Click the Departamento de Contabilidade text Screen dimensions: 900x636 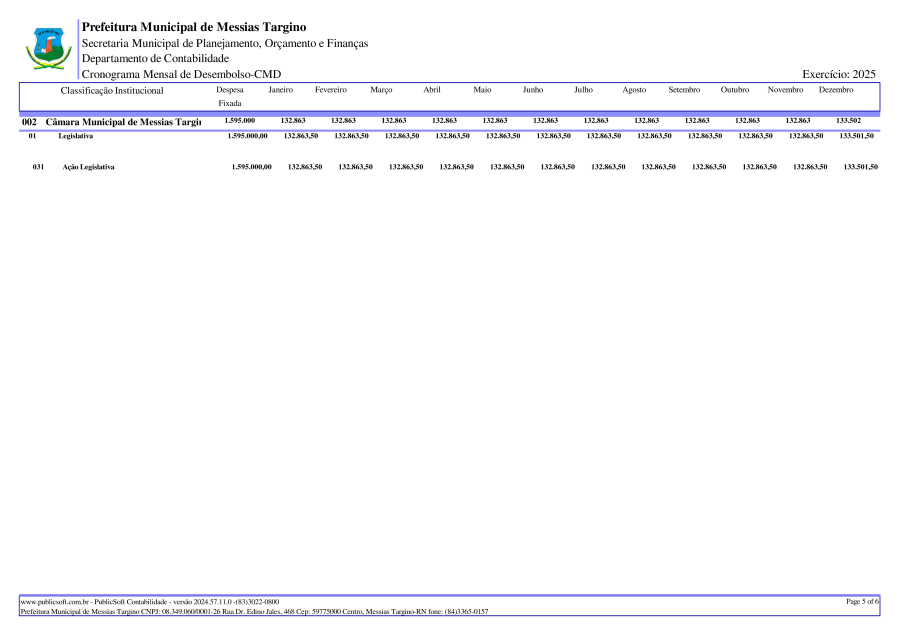(x=155, y=58)
